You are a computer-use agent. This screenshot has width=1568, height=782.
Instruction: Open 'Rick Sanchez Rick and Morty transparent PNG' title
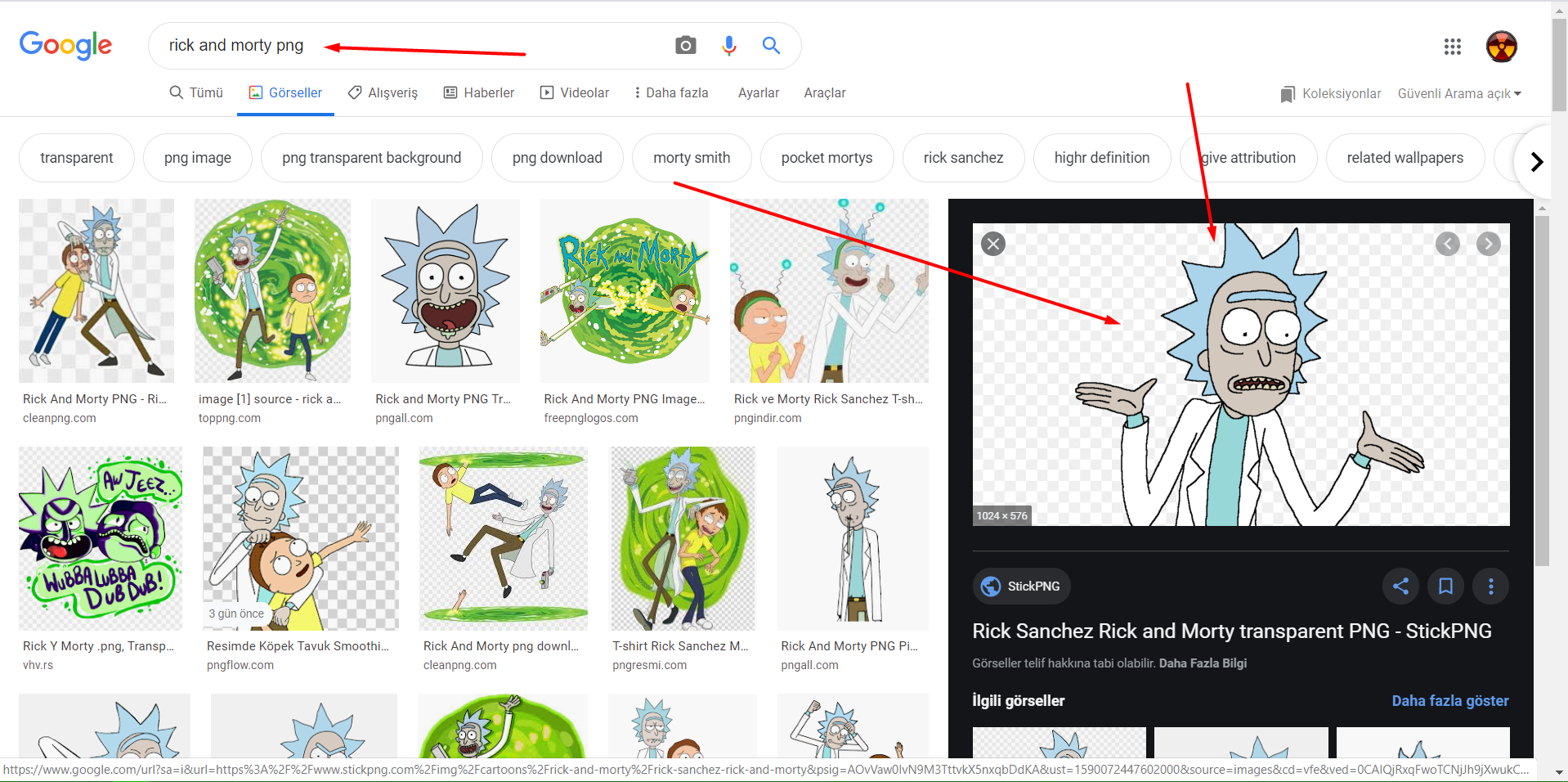[x=1232, y=631]
